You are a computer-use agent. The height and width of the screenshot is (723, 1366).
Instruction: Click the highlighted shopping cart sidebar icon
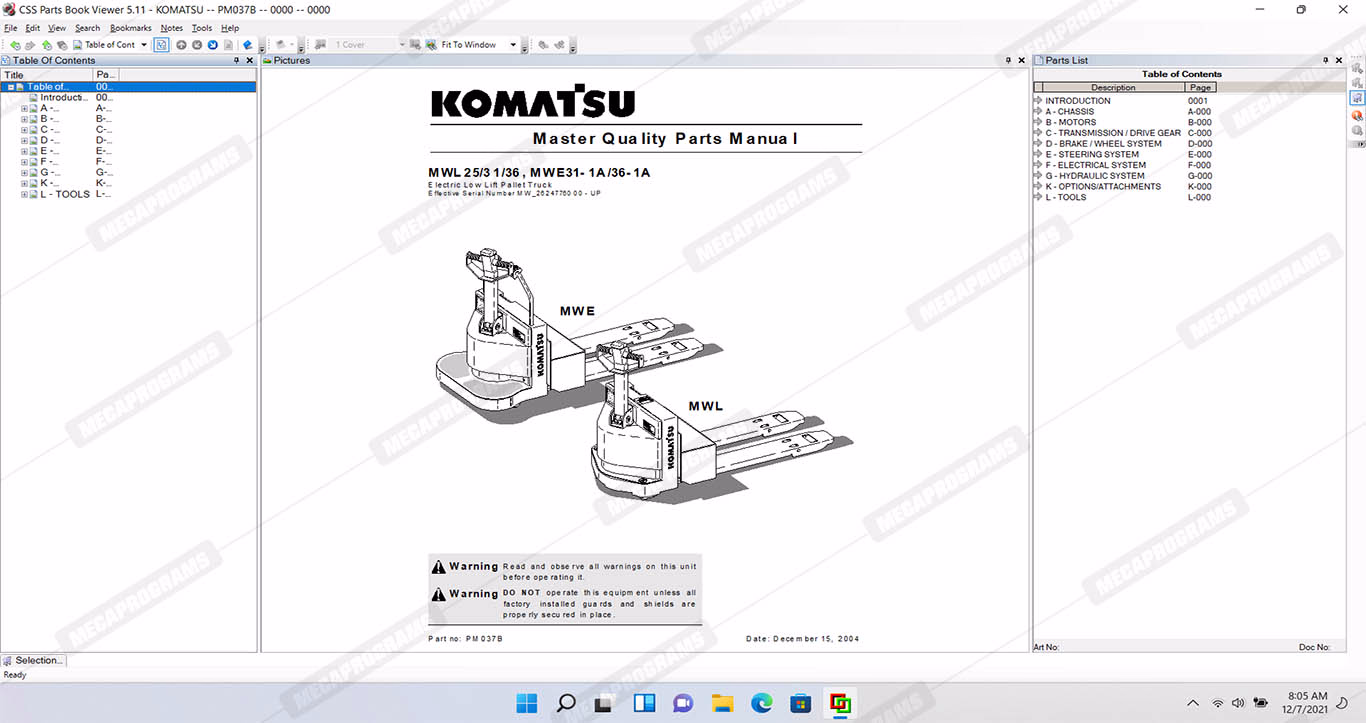pos(1357,99)
